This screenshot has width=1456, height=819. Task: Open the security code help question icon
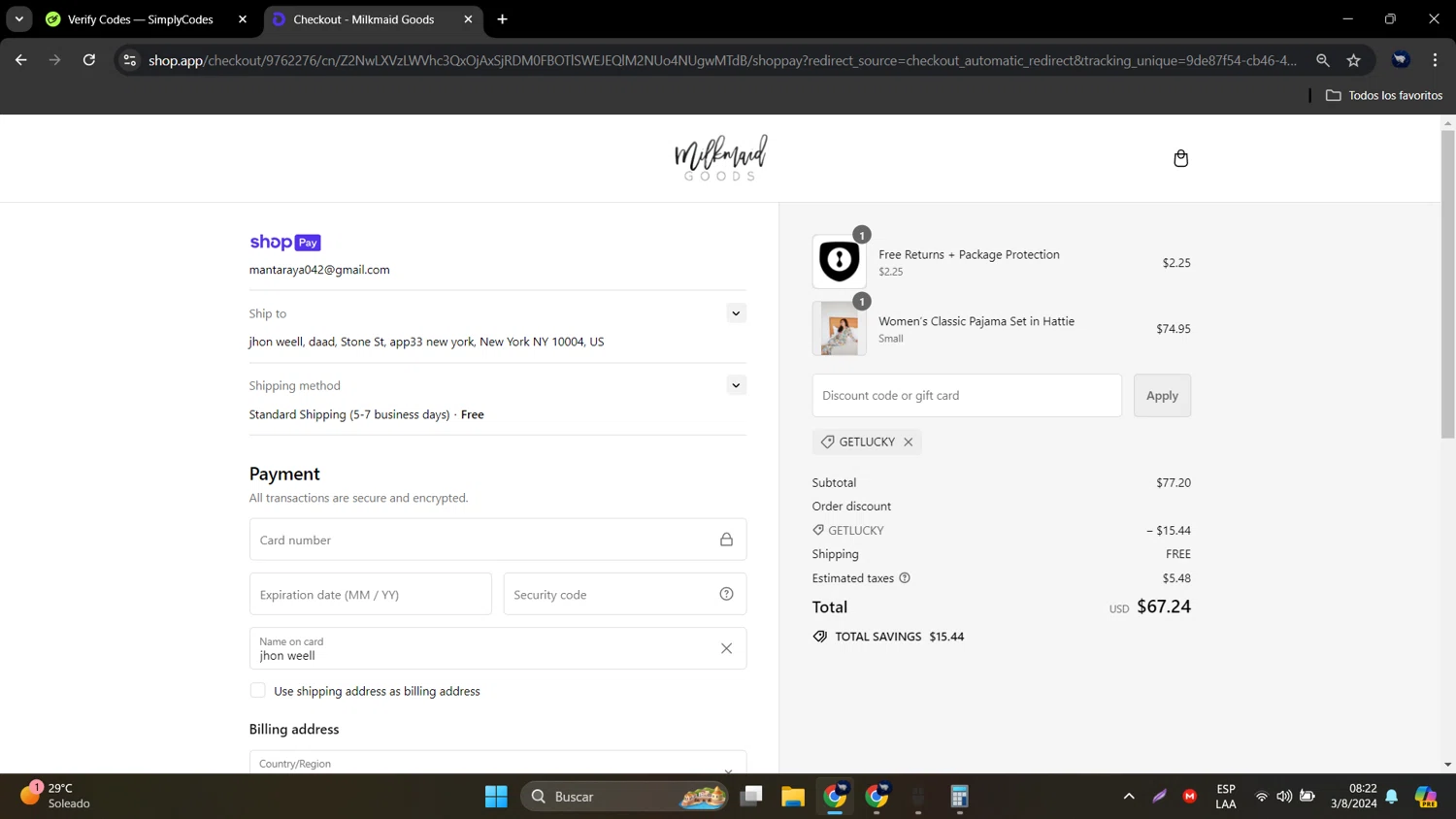point(726,594)
